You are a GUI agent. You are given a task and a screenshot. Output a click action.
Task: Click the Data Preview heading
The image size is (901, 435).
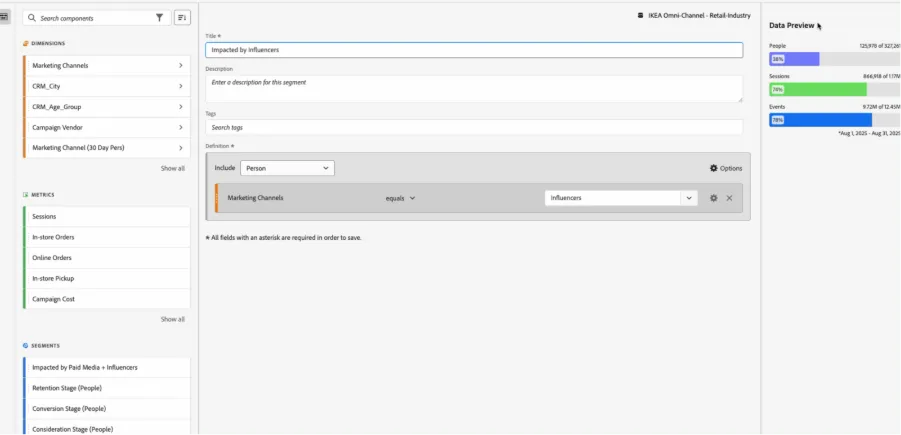pos(791,25)
